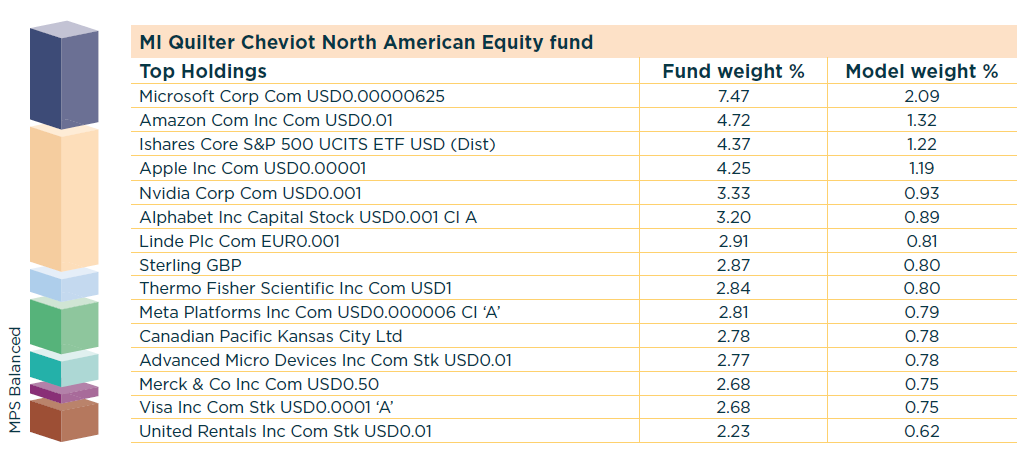Viewport: 1031px width, 463px height.
Task: Click the teal segment of the stacked bar
Action: click(x=63, y=368)
